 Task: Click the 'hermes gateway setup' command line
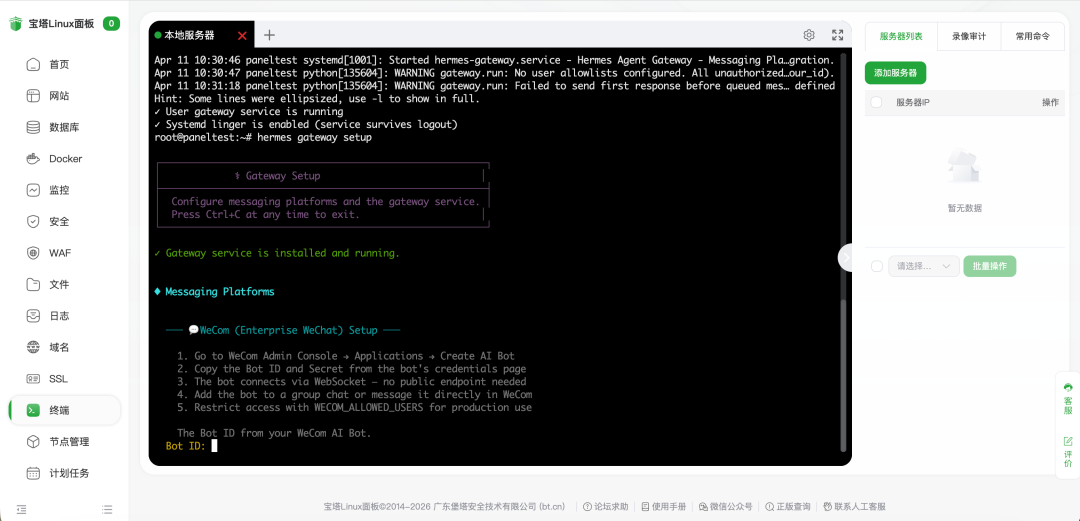(314, 137)
